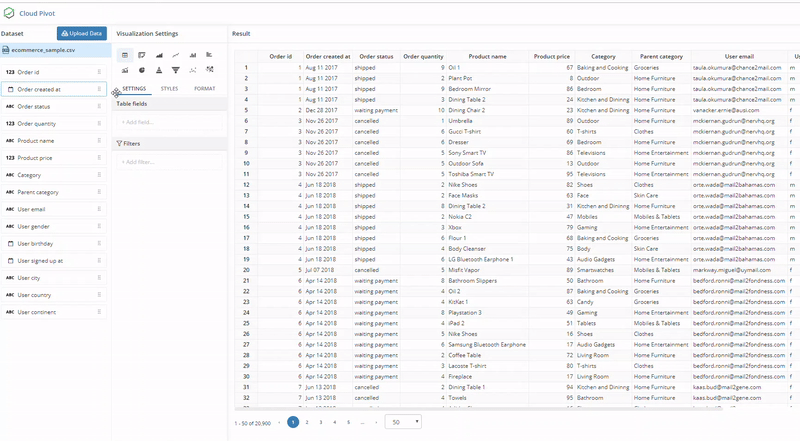Choose the area chart visualization icon
This screenshot has width=800, height=441.
(x=158, y=55)
